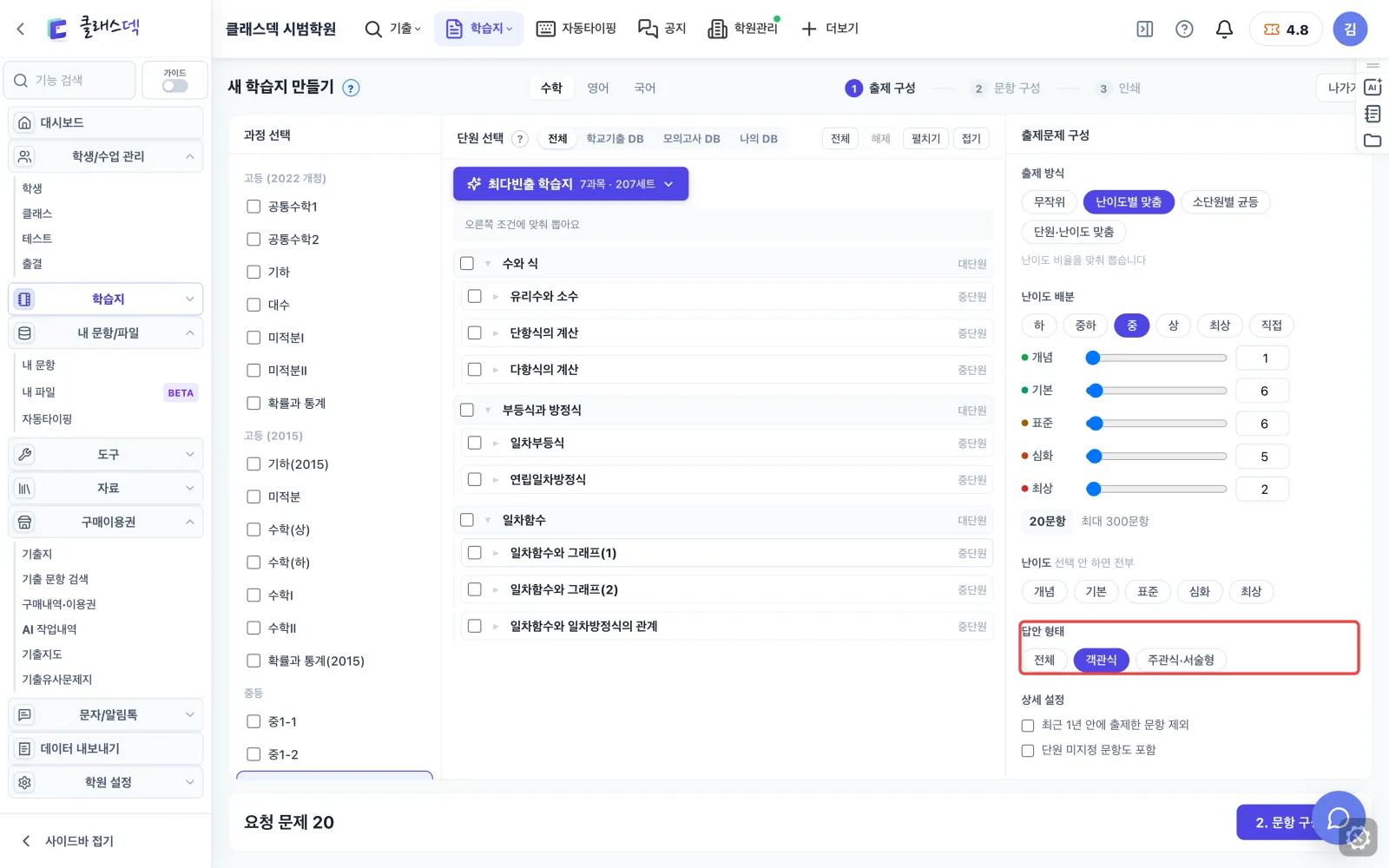Image resolution: width=1389 pixels, height=868 pixels.
Task: Toggle the side panel layout icon in the top bar
Action: coord(1145,29)
